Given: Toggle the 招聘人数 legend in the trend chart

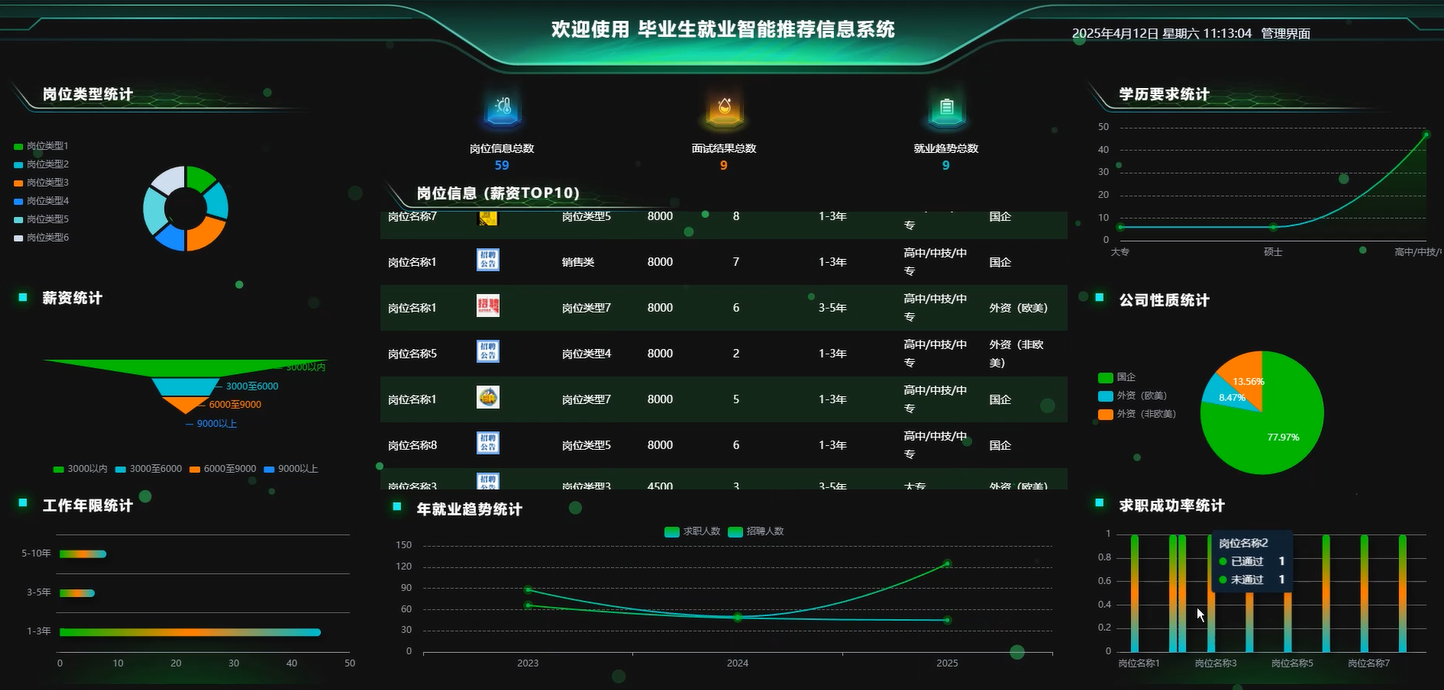Looking at the screenshot, I should click(757, 531).
